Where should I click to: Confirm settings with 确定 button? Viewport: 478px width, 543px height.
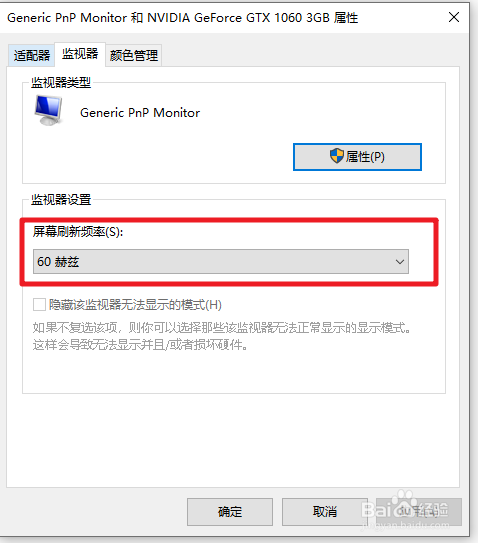[x=230, y=512]
